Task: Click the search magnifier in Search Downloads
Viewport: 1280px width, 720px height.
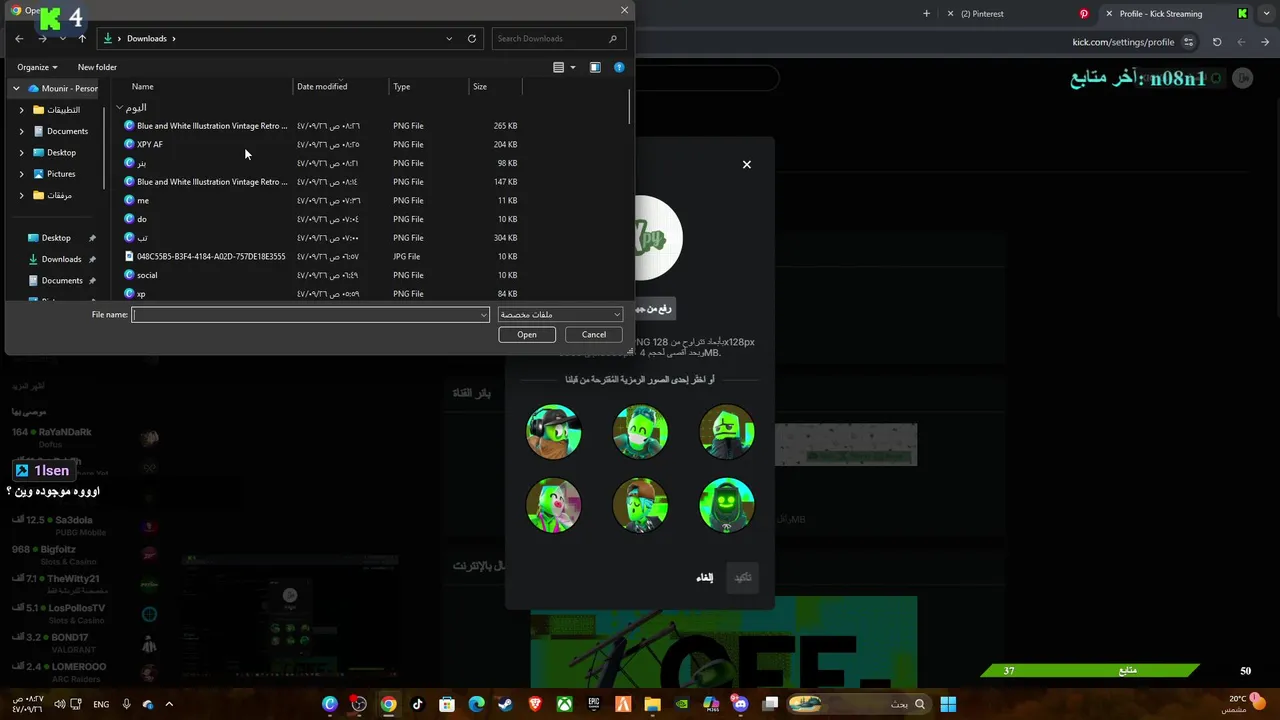Action: [x=613, y=38]
